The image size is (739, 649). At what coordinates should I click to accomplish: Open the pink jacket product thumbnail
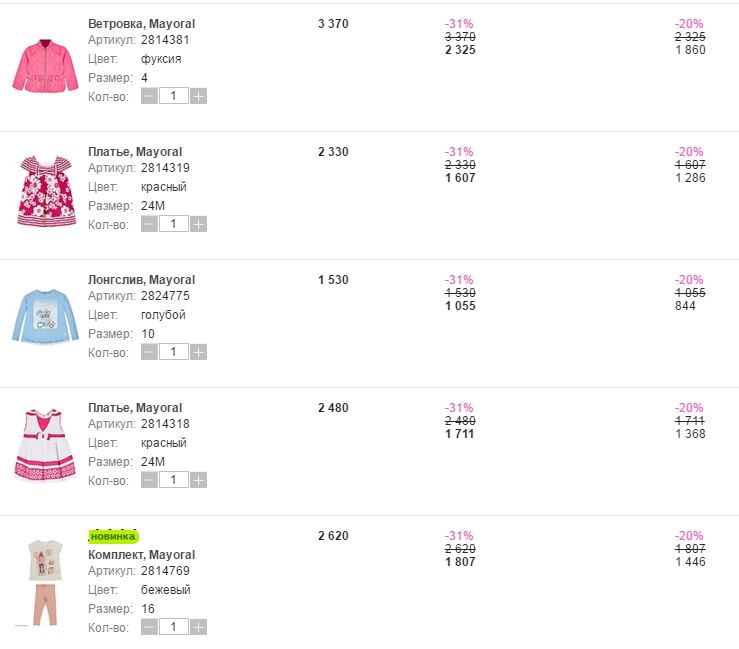pos(45,66)
